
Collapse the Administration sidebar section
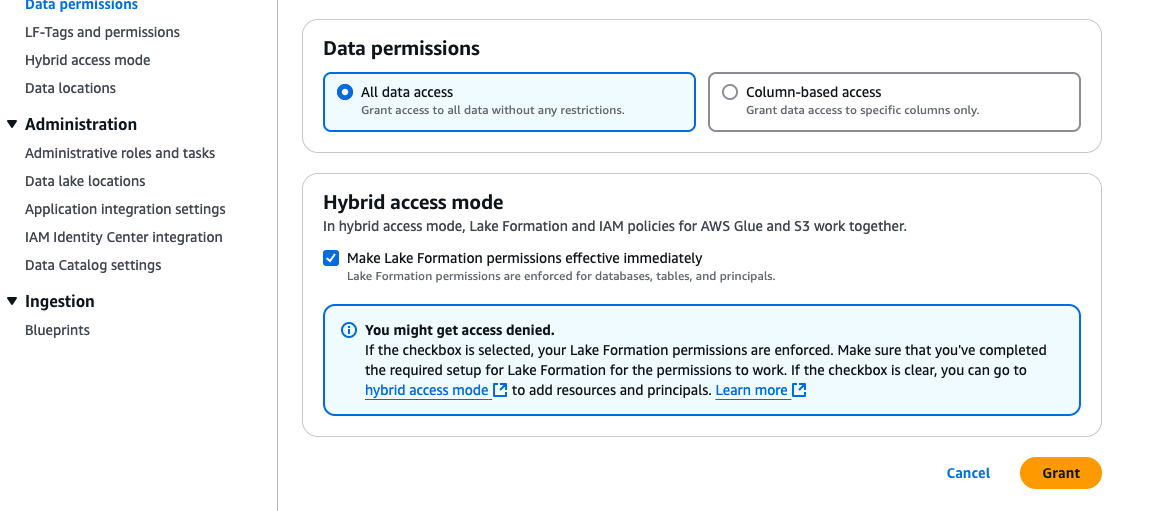12,124
